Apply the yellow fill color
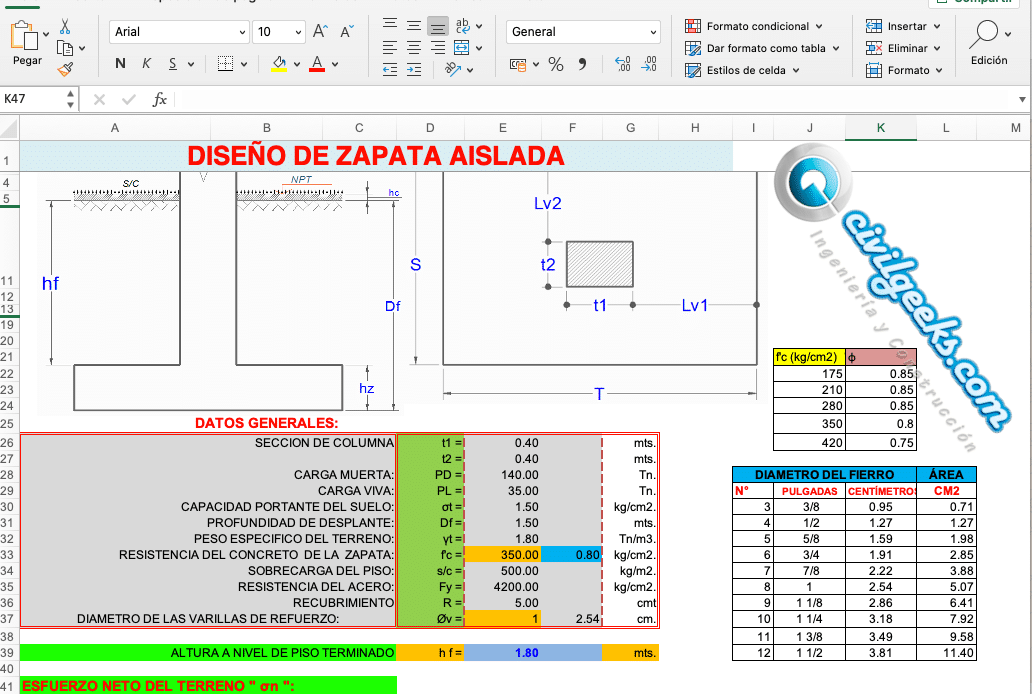The height and width of the screenshot is (694, 1032). click(x=279, y=64)
